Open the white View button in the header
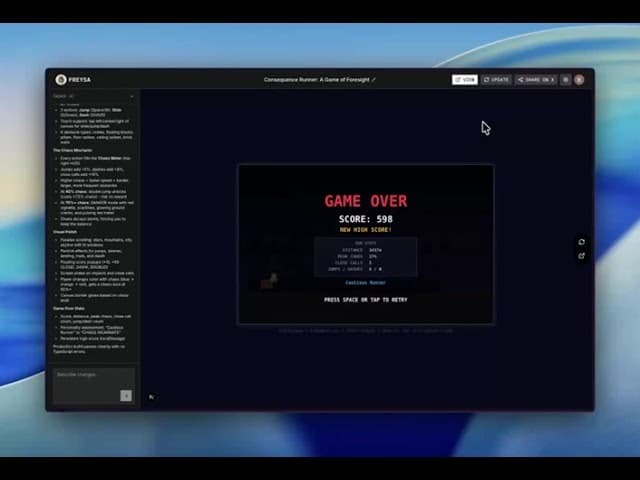The width and height of the screenshot is (640, 480). click(x=464, y=80)
